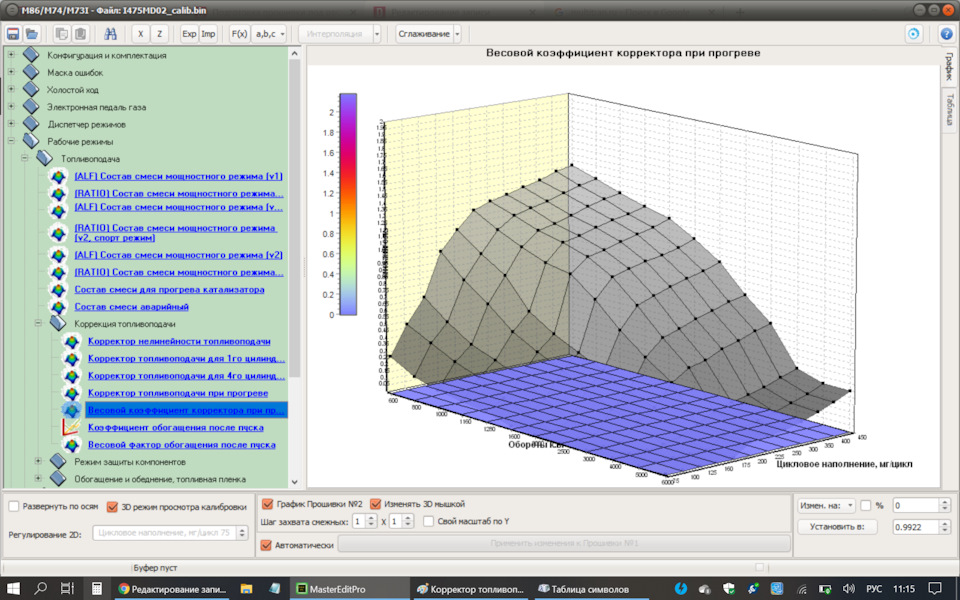Expand the 'Маска ошибок' tree node
The height and width of the screenshot is (600, 960).
coord(11,72)
